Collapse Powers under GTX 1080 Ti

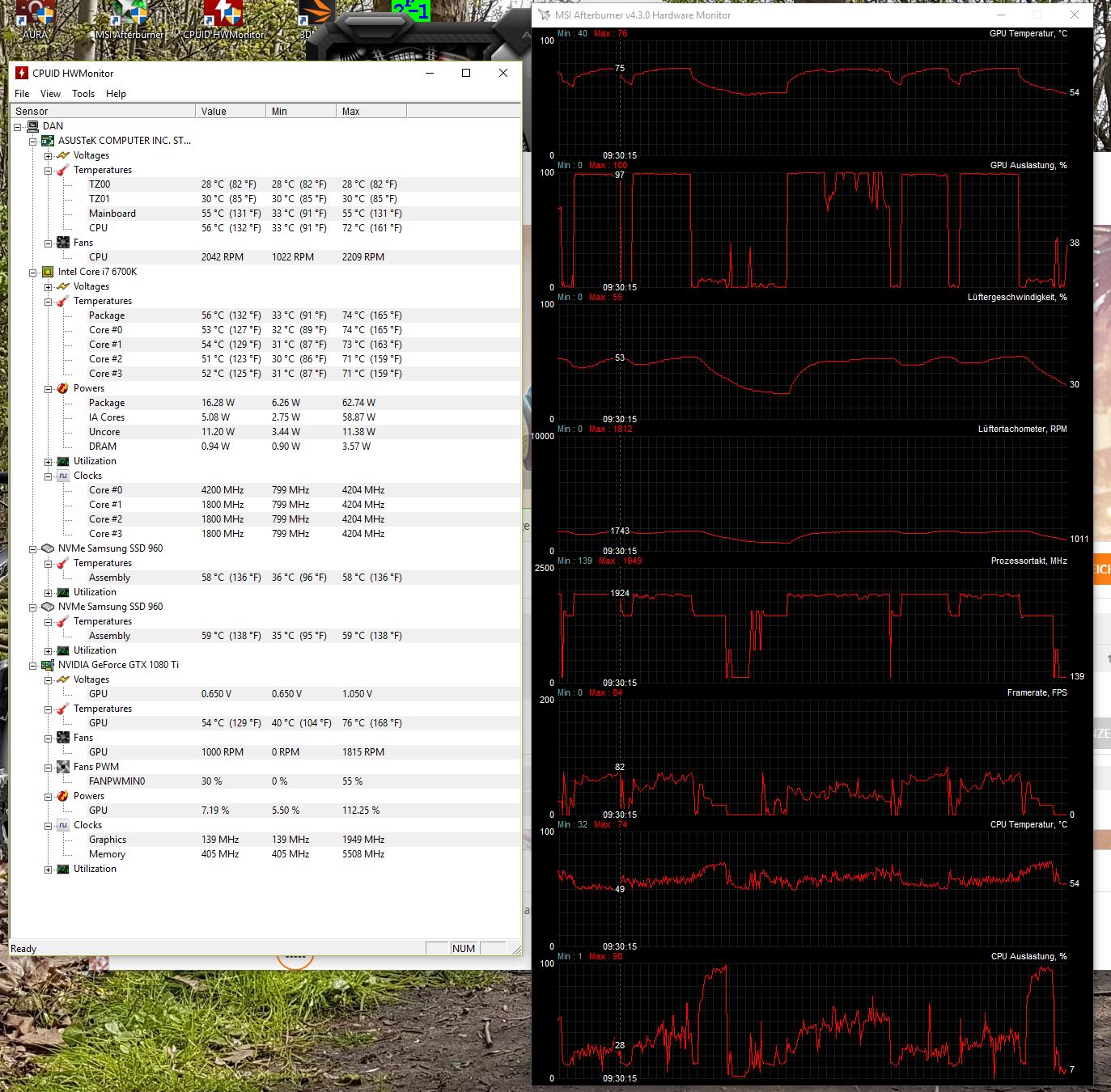pyautogui.click(x=49, y=797)
